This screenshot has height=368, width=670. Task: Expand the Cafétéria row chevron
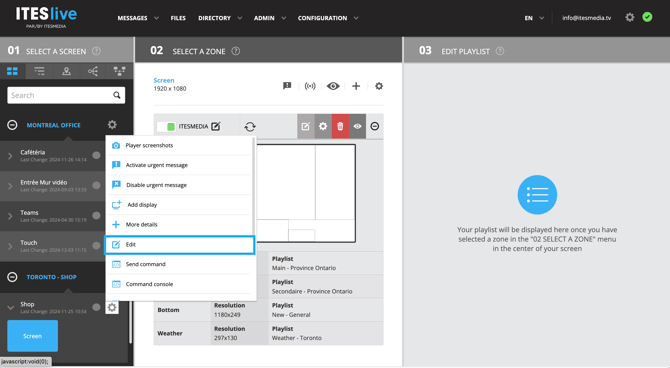tap(10, 156)
